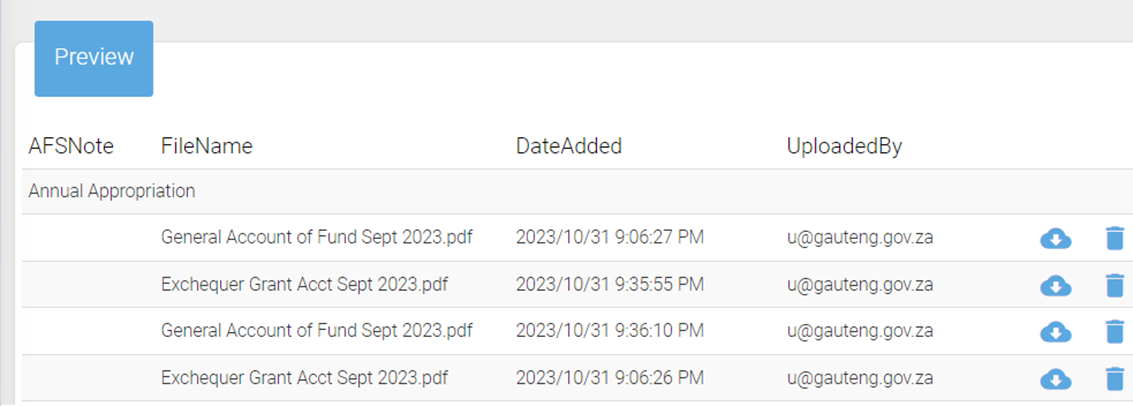The width and height of the screenshot is (1133, 406).
Task: Delete file added at 9:36:10 PM
Action: [x=1115, y=332]
